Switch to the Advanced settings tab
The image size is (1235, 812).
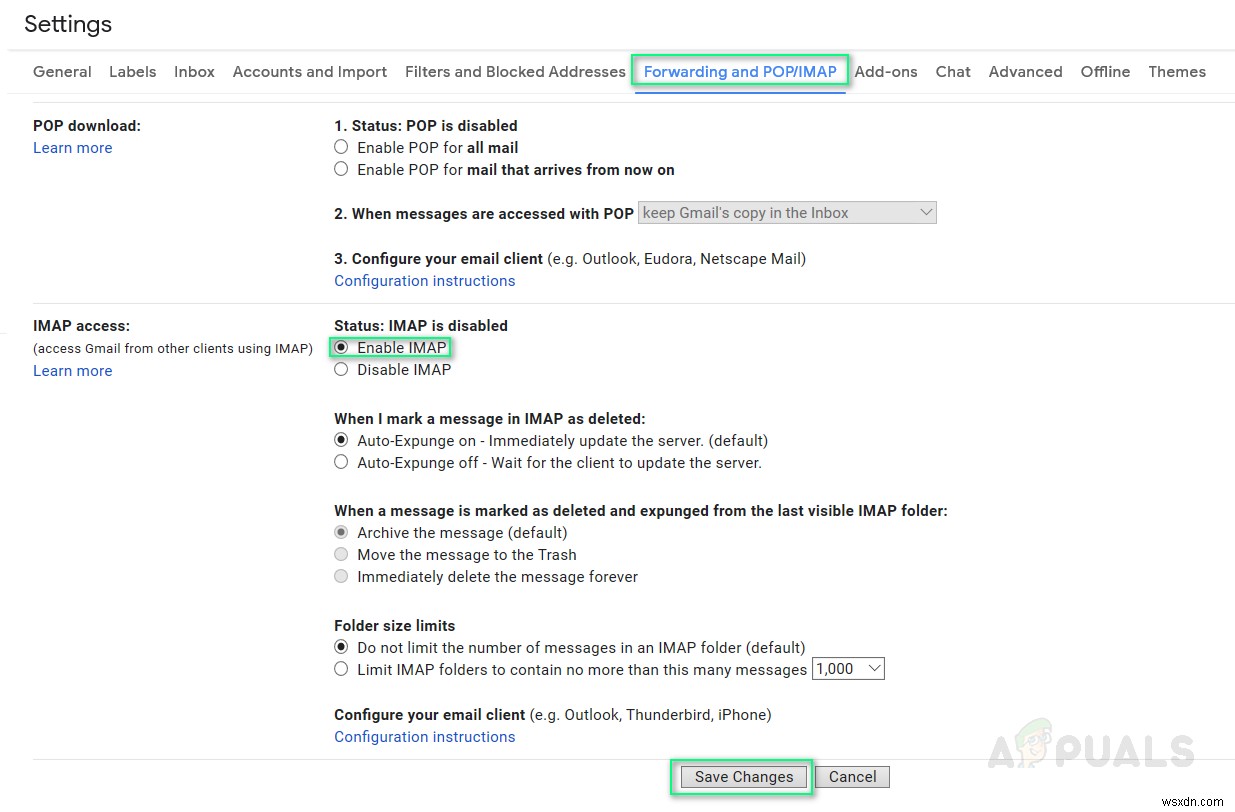pyautogui.click(x=1025, y=71)
